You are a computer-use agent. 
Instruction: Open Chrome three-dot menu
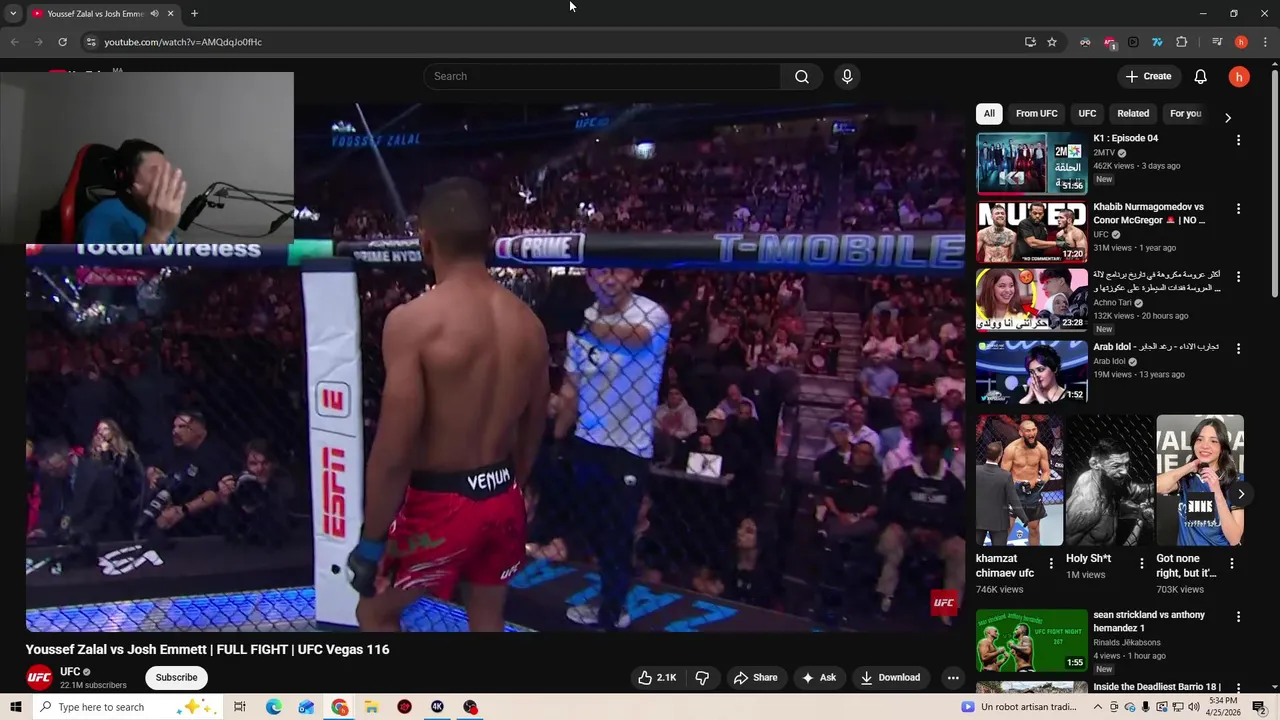click(x=1266, y=42)
